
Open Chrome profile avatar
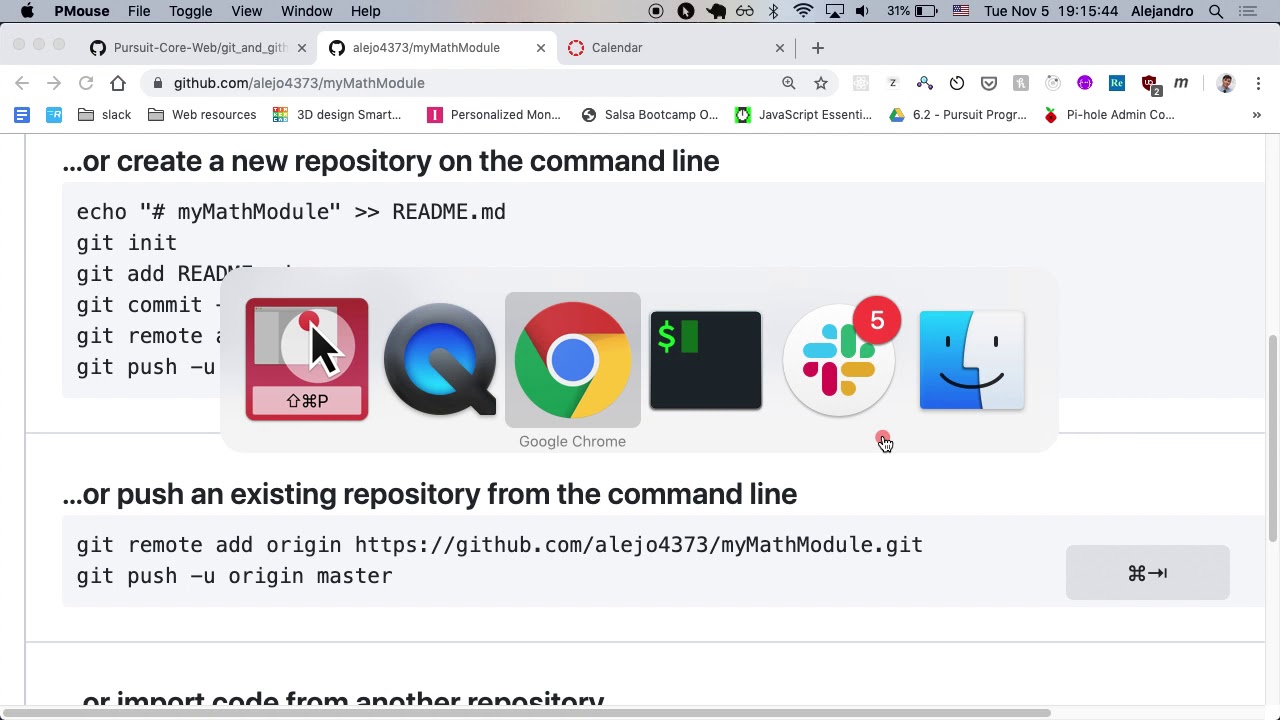click(x=1226, y=83)
